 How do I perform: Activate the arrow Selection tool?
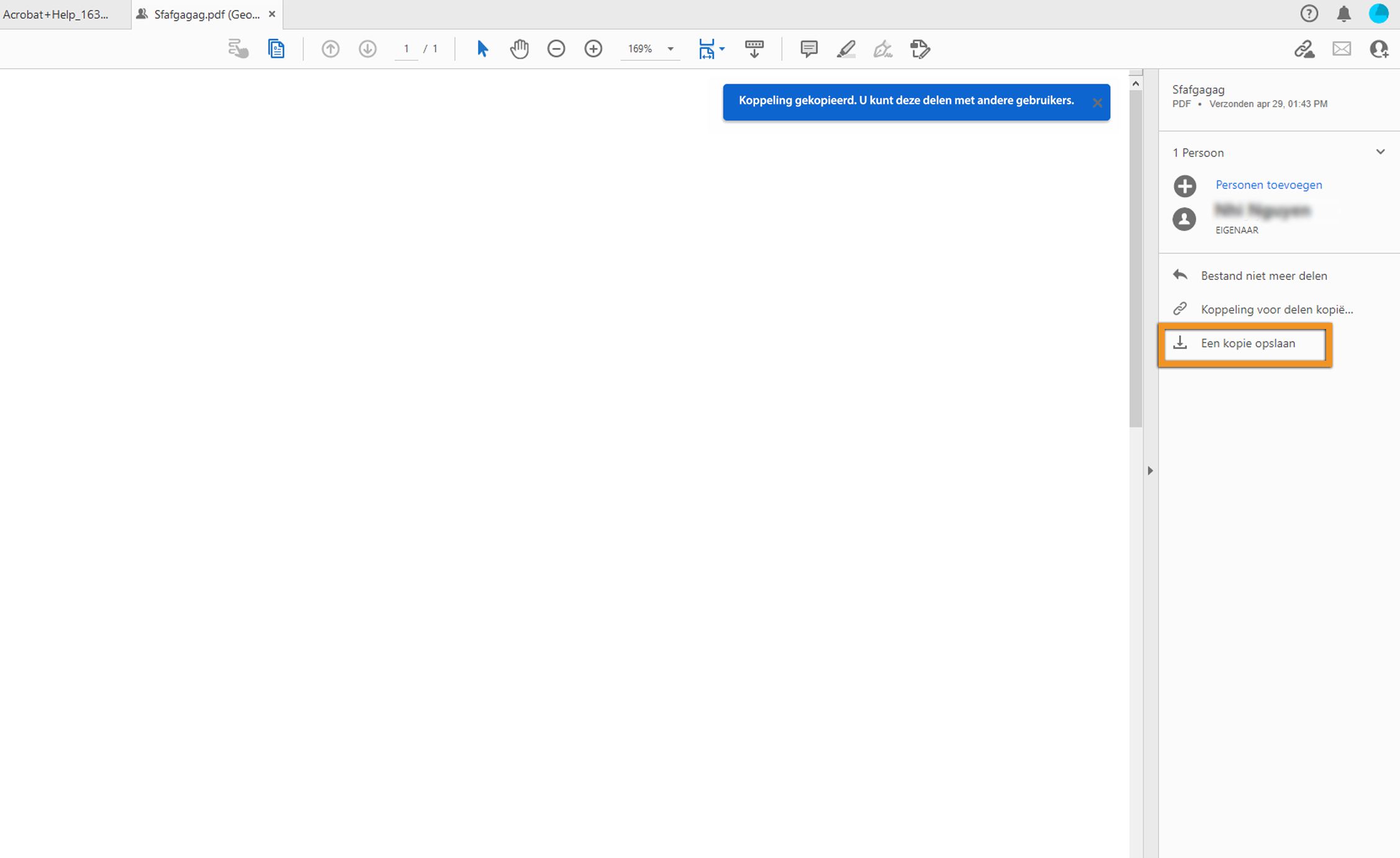pyautogui.click(x=482, y=48)
